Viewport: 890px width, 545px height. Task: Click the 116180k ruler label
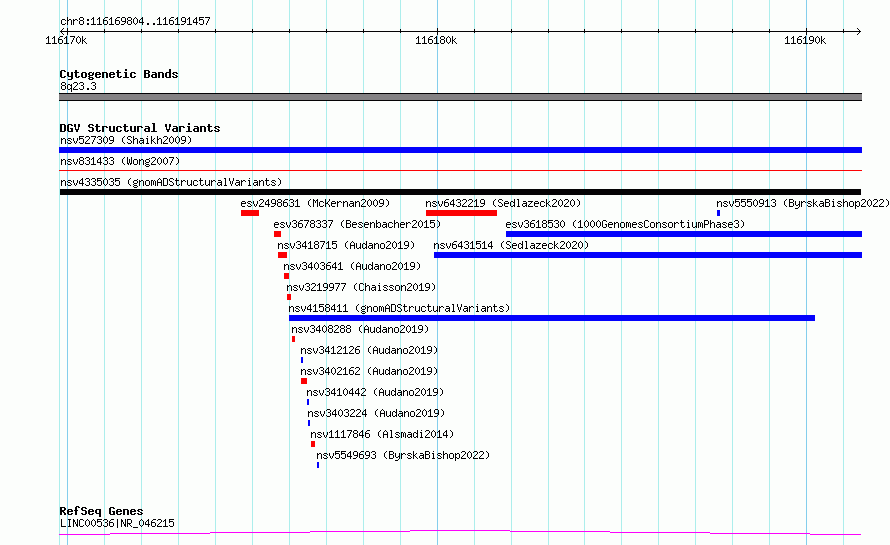pos(436,40)
